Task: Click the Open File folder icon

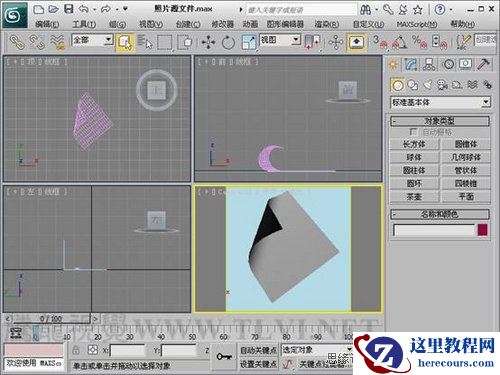Action: pos(53,9)
